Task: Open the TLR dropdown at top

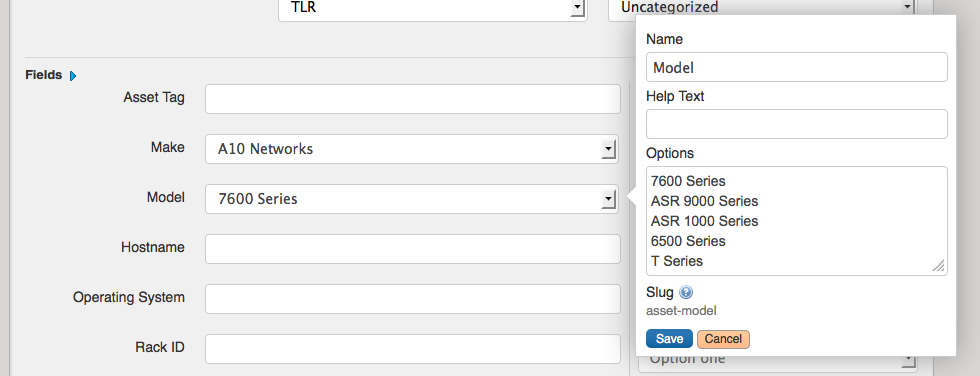Action: click(432, 9)
